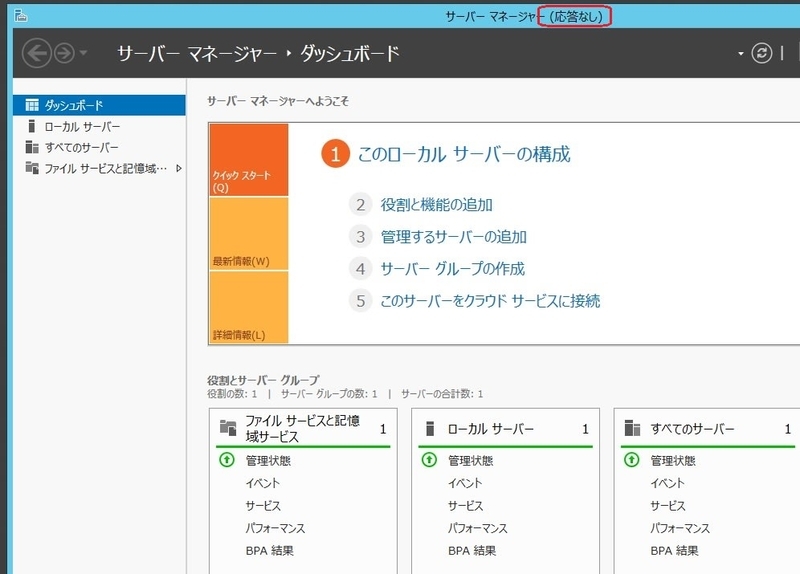This screenshot has width=800, height=574.
Task: Click BPA 結果 in すべてのサーバー tile
Action: (x=674, y=551)
